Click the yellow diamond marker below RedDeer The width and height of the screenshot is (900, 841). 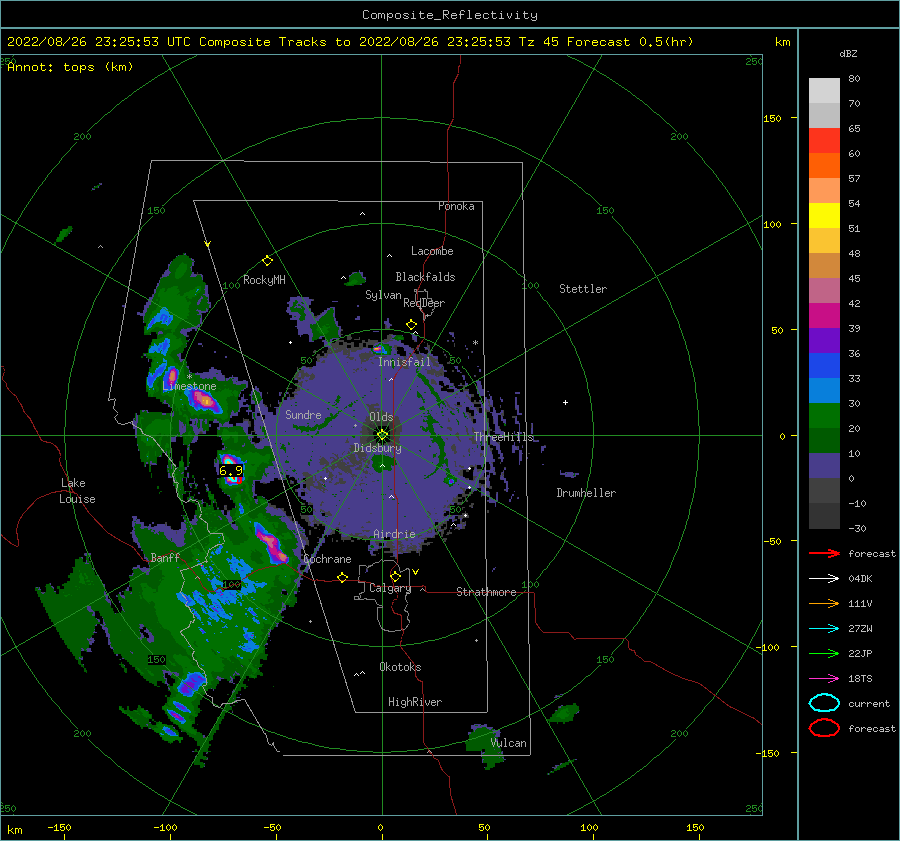pyautogui.click(x=412, y=325)
